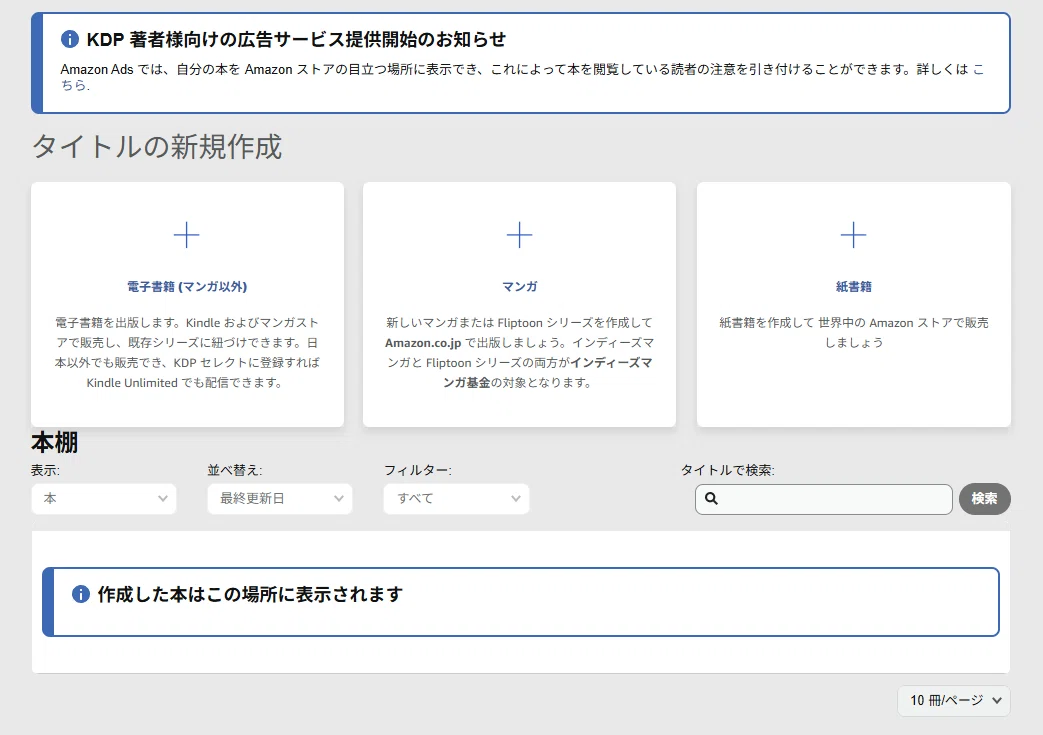Click the タイトルで検索 label
The width and height of the screenshot is (1043, 735).
[x=728, y=470]
